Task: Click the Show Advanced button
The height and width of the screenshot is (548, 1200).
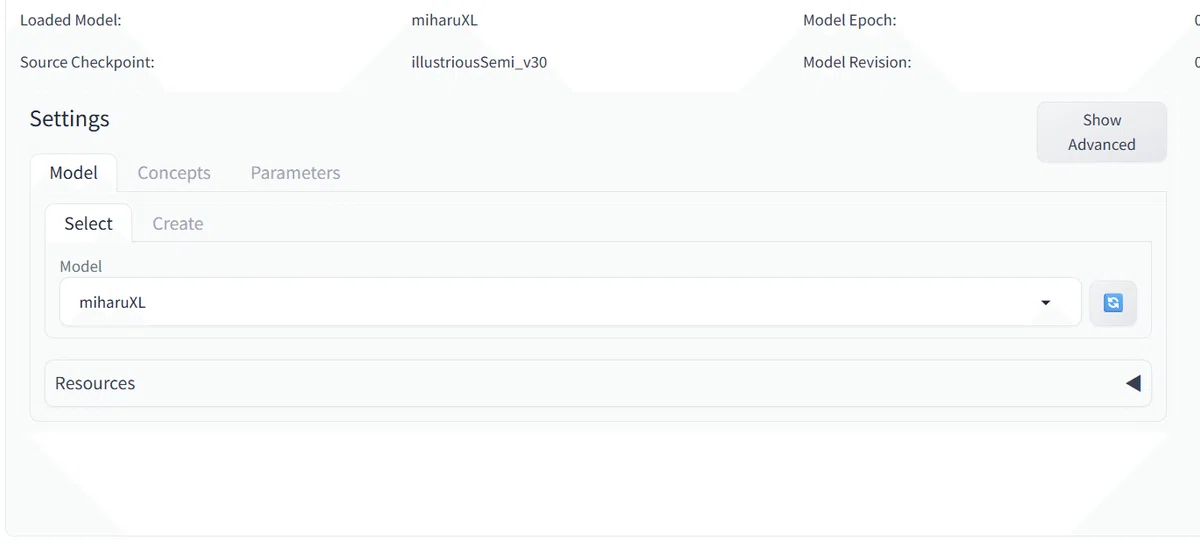Action: click(1102, 132)
